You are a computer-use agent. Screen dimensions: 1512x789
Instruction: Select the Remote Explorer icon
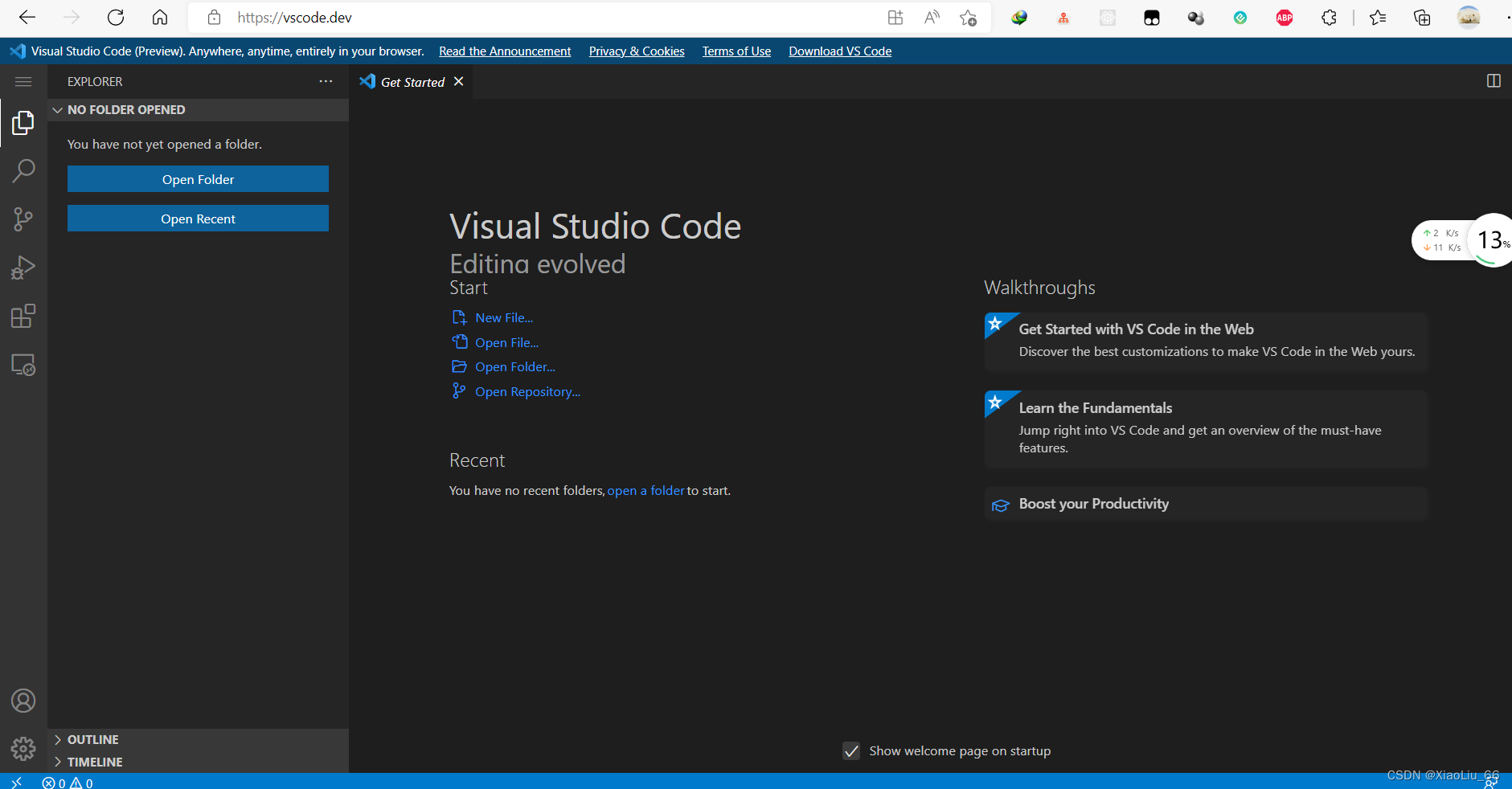(23, 363)
